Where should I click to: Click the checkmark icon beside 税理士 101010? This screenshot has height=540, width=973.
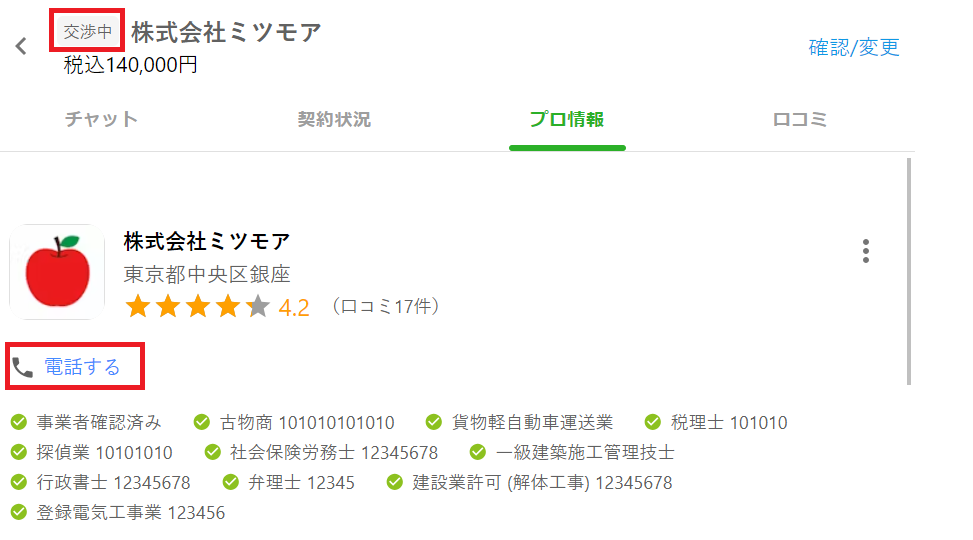(x=653, y=423)
